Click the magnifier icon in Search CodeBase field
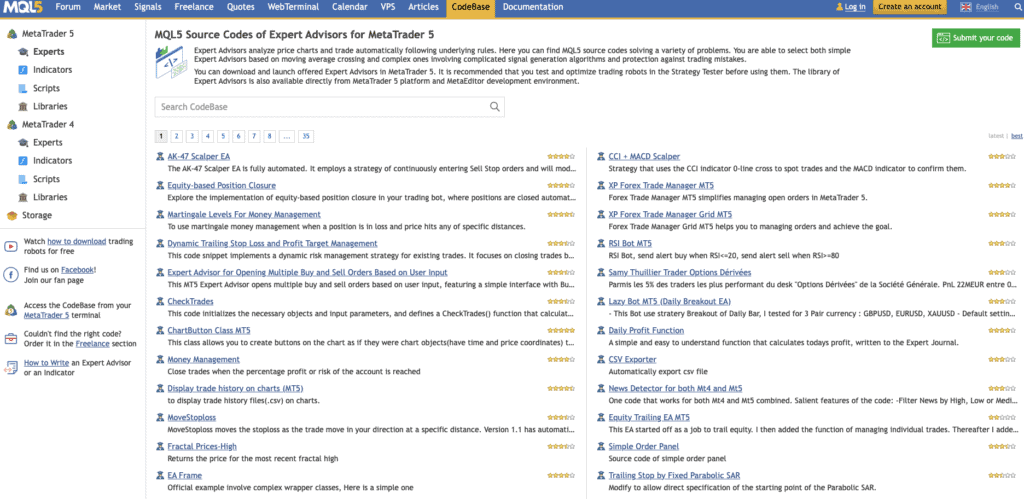Viewport: 1024px width, 499px height. [494, 106]
